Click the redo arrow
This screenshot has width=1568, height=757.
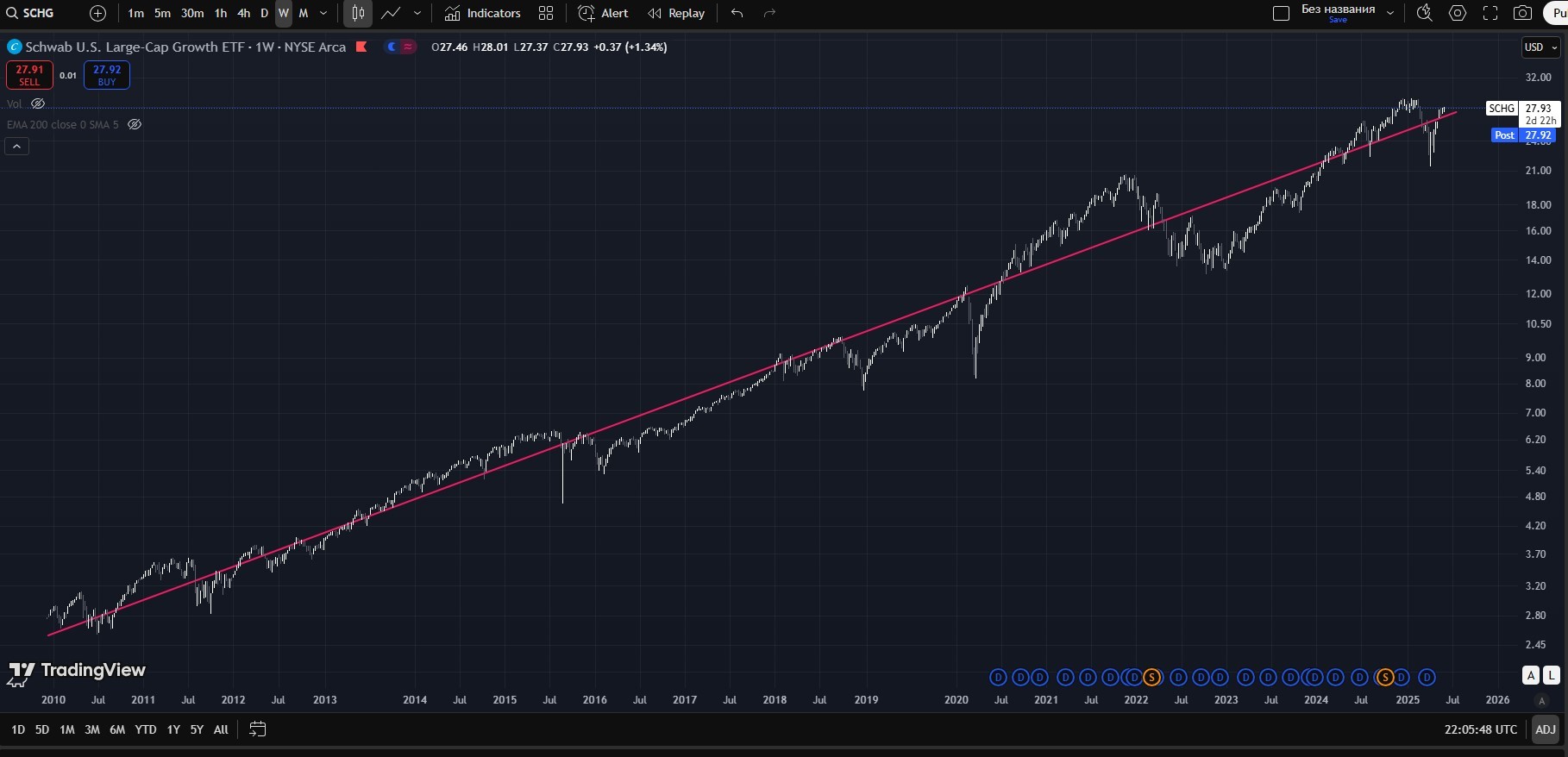[x=770, y=13]
